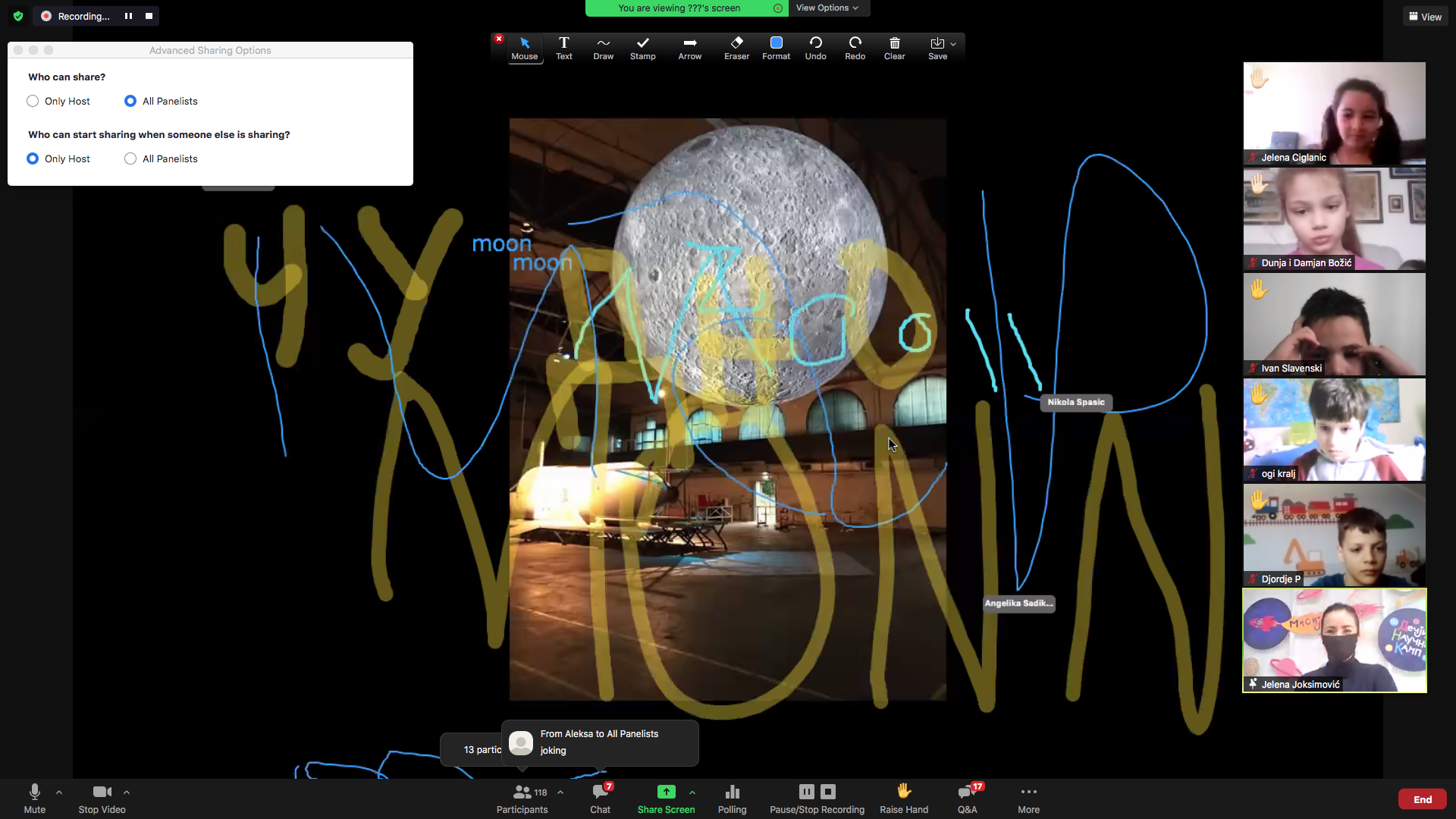Image resolution: width=1456 pixels, height=819 pixels.
Task: Undo the last annotation
Action: (x=815, y=49)
